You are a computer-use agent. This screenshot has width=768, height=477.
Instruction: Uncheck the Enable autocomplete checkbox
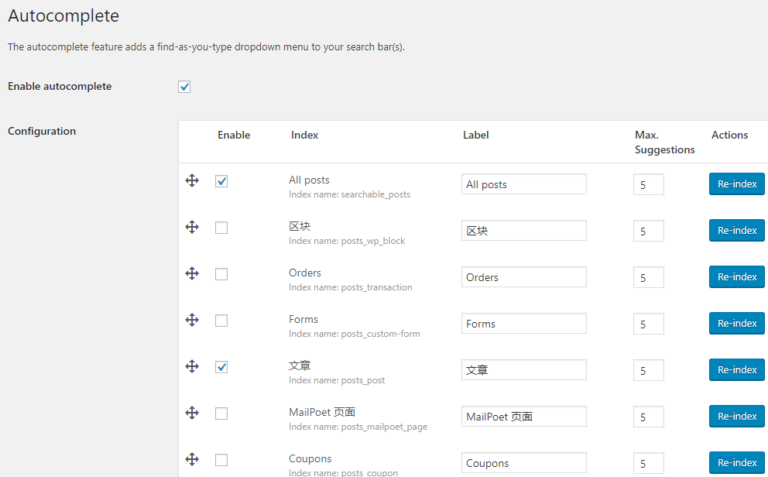[x=184, y=87]
